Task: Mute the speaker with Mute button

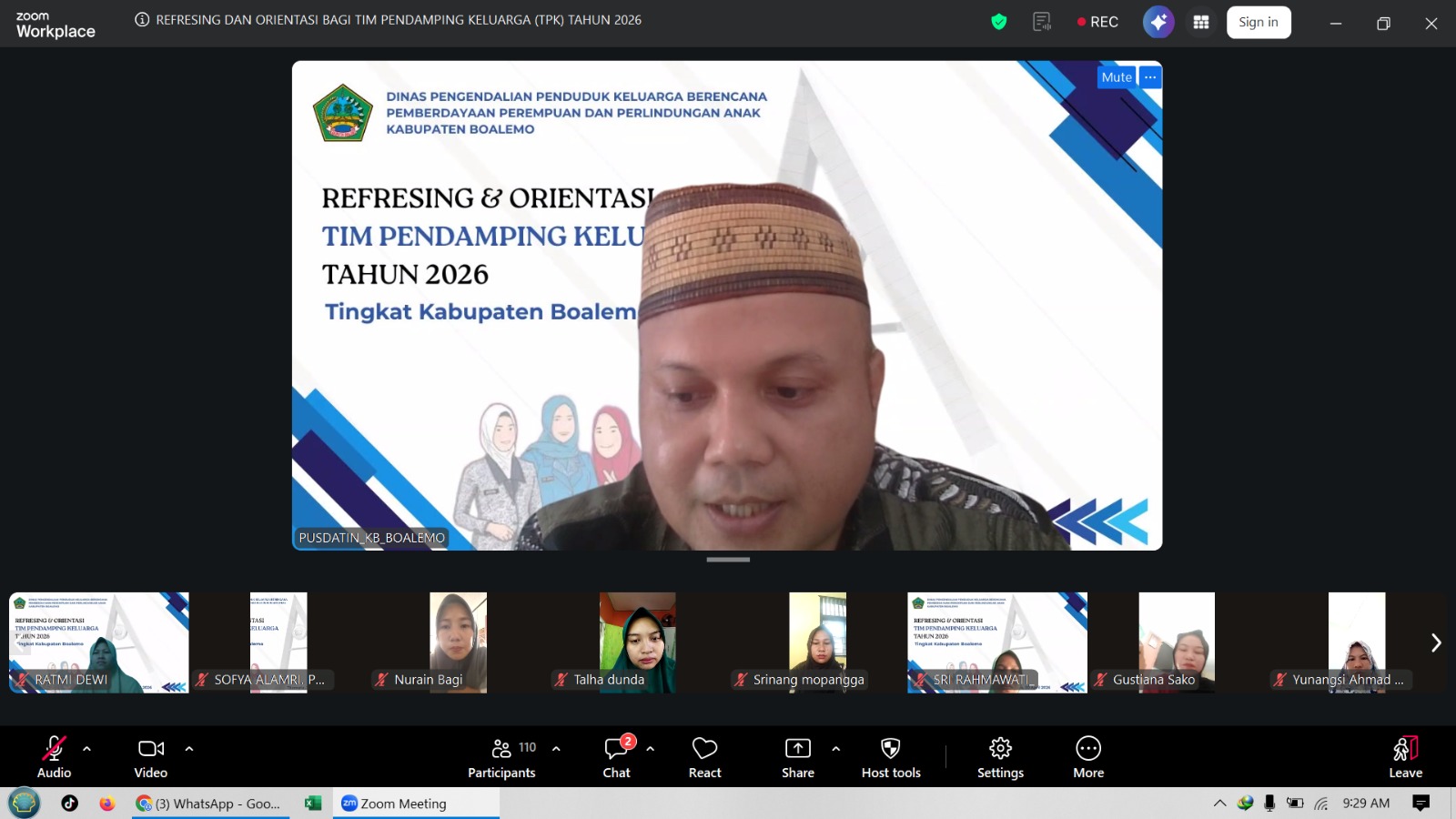Action: coord(1117,77)
